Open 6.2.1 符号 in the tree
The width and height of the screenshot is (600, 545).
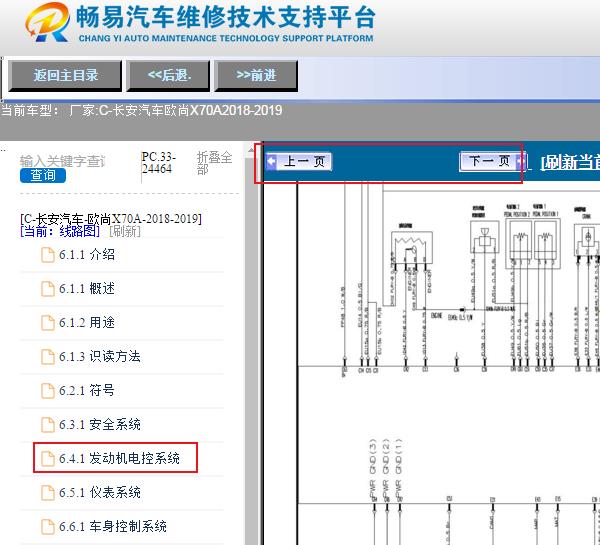(x=87, y=390)
